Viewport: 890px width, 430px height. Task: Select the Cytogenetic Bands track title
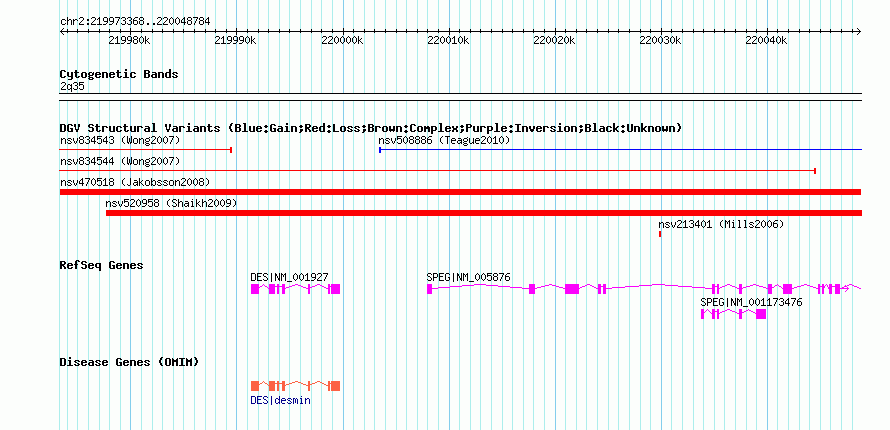[x=119, y=74]
